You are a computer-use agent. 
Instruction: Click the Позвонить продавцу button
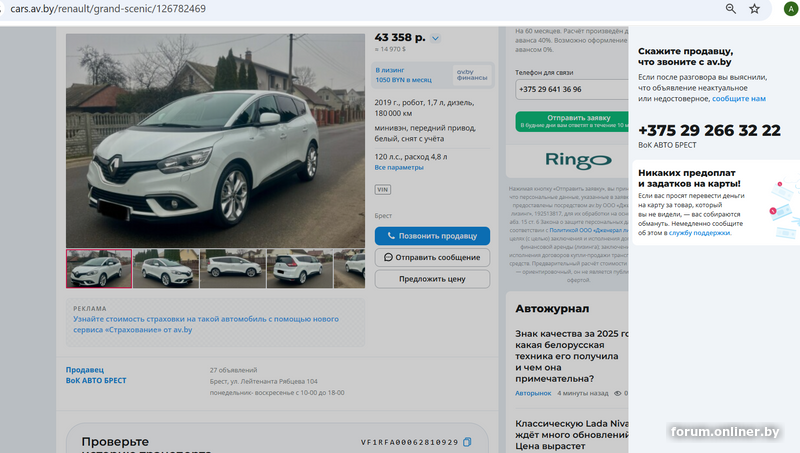click(432, 236)
